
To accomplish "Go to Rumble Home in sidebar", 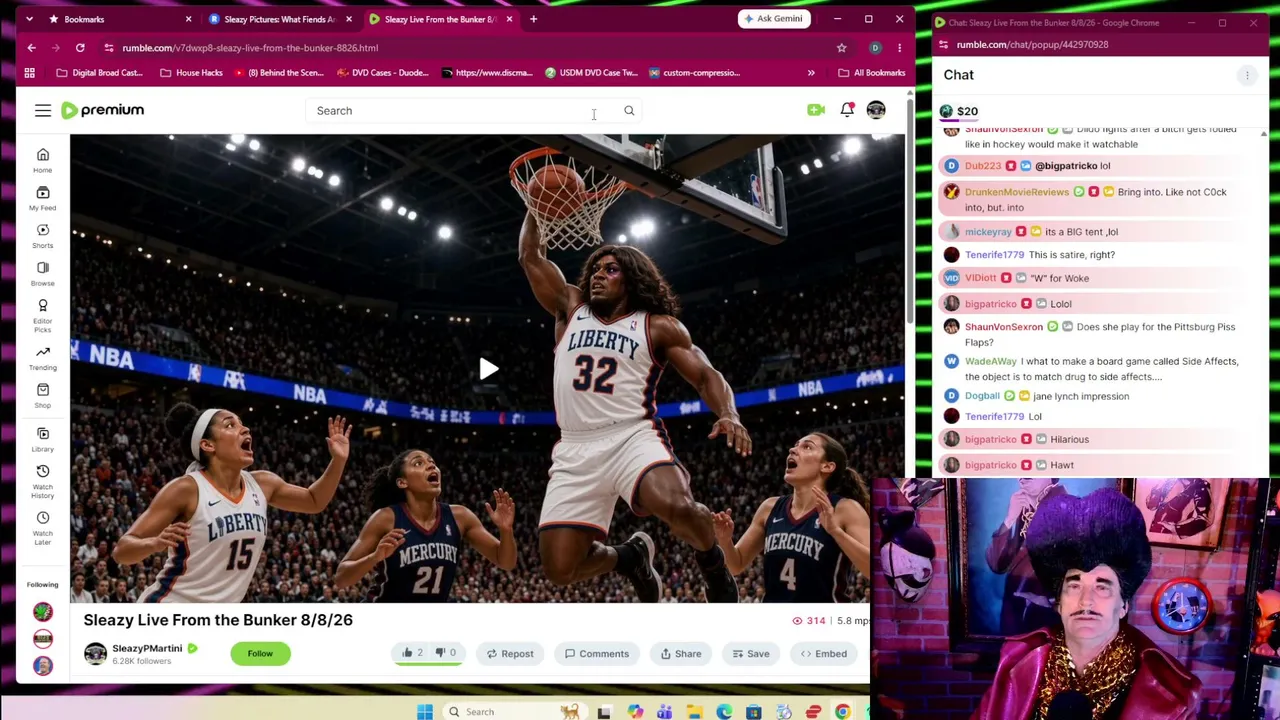I will coord(43,160).
